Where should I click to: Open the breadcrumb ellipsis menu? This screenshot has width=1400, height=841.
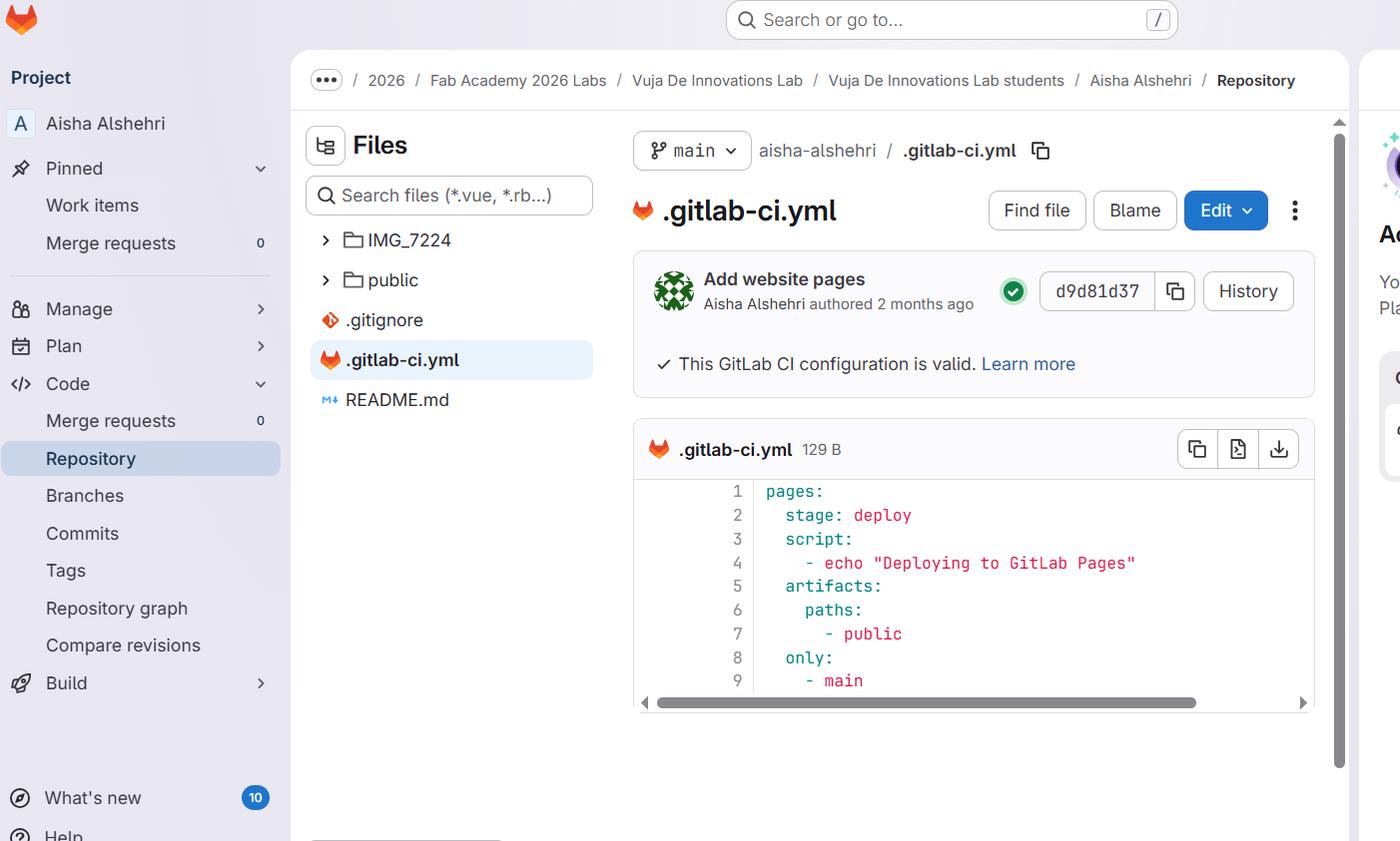coord(326,80)
